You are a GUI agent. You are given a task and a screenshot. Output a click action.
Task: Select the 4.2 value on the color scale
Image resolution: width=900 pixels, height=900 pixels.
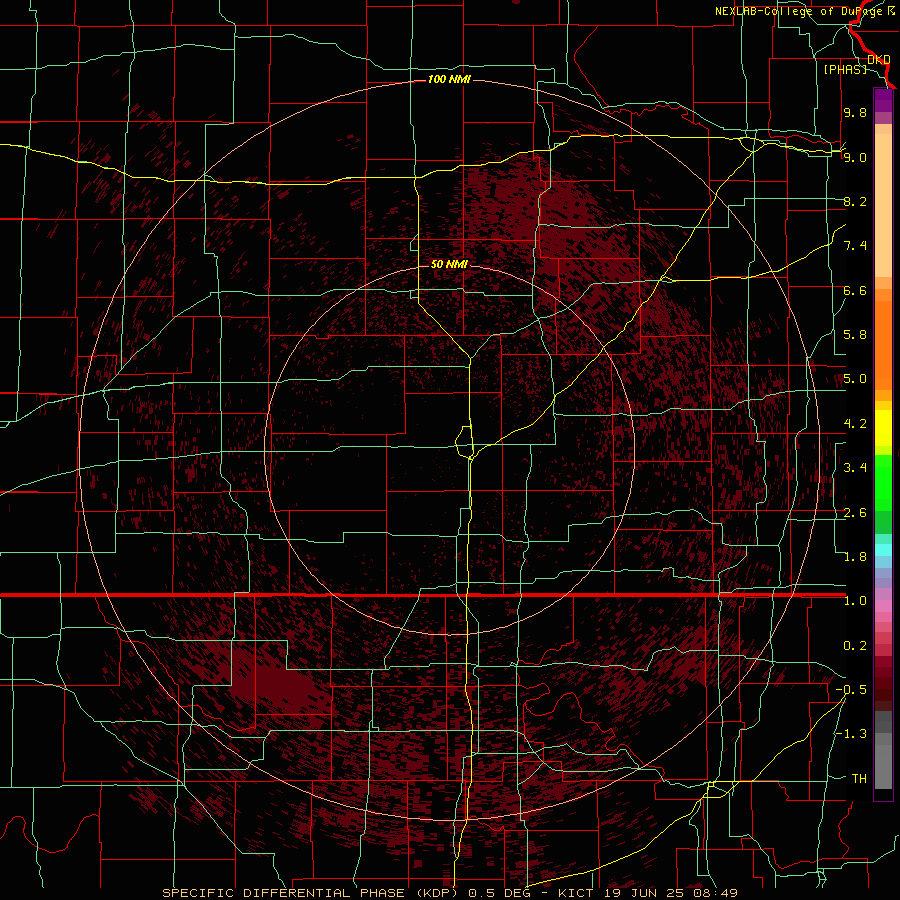855,424
